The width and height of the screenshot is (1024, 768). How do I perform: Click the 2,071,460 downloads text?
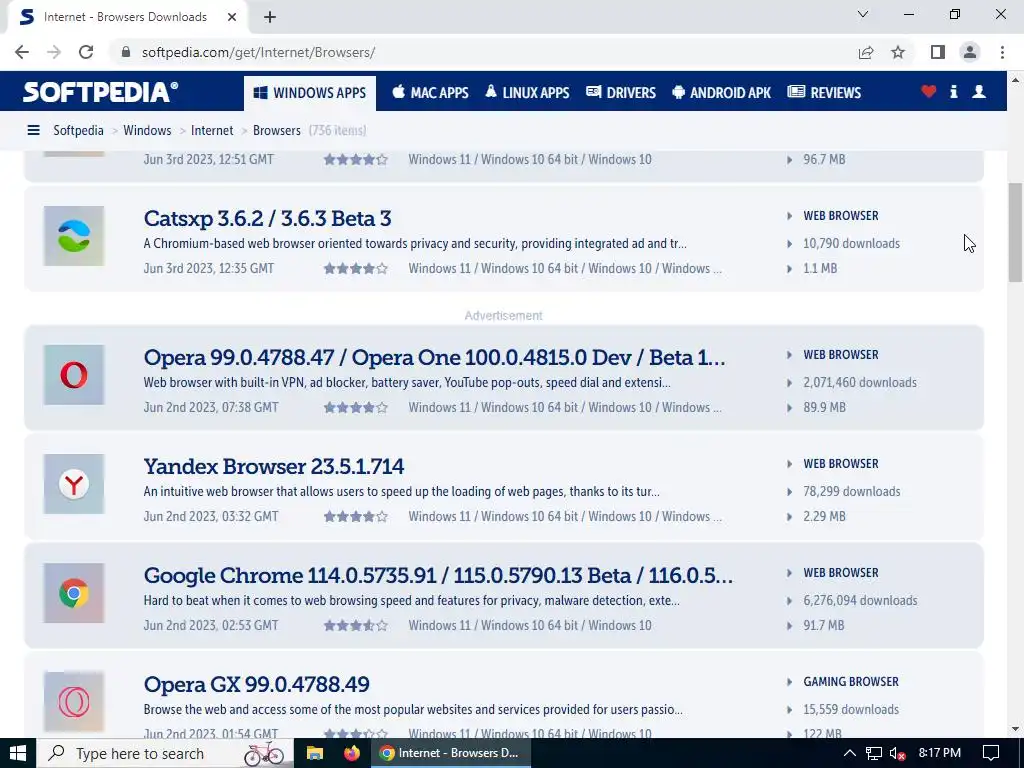click(859, 383)
